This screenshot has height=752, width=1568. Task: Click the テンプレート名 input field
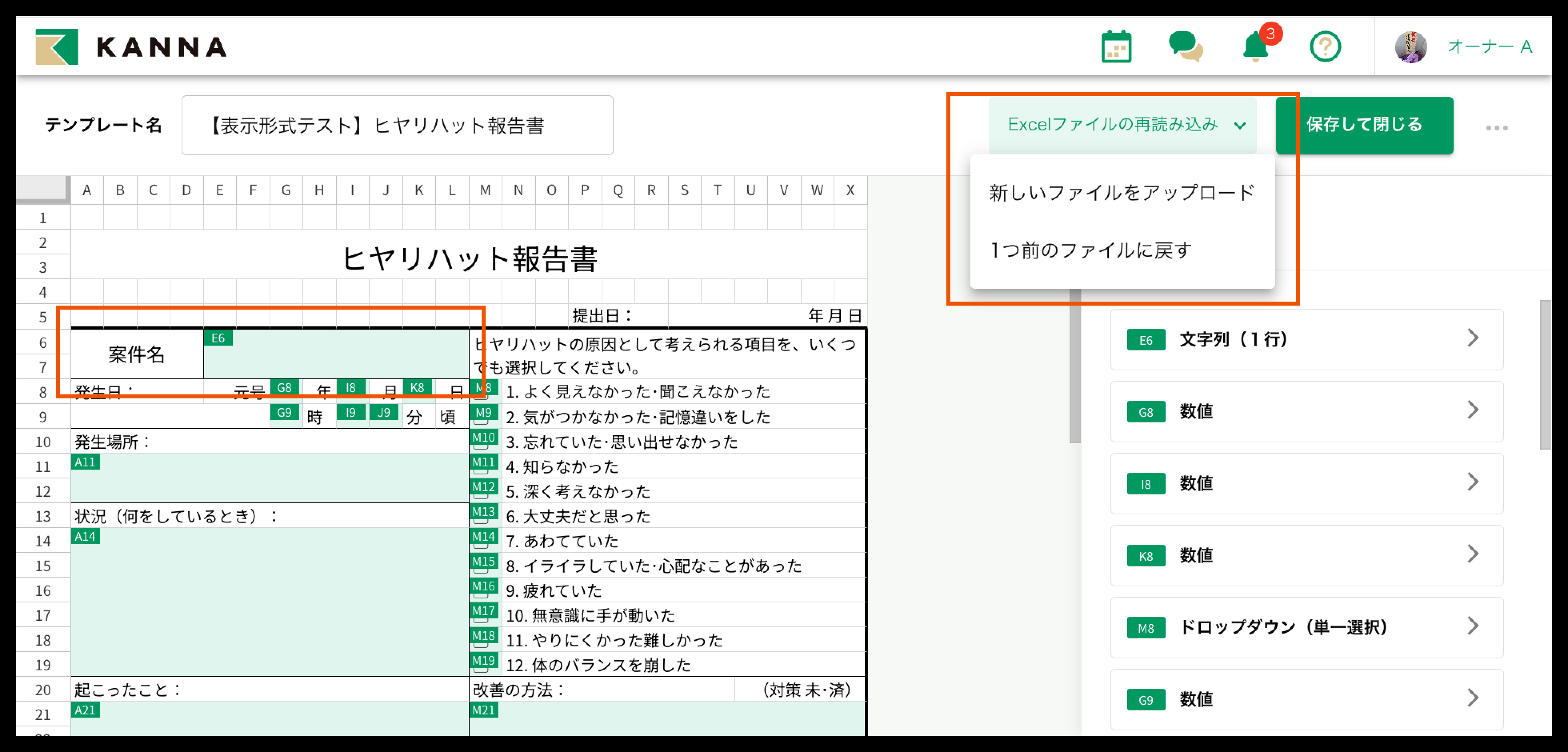[397, 126]
